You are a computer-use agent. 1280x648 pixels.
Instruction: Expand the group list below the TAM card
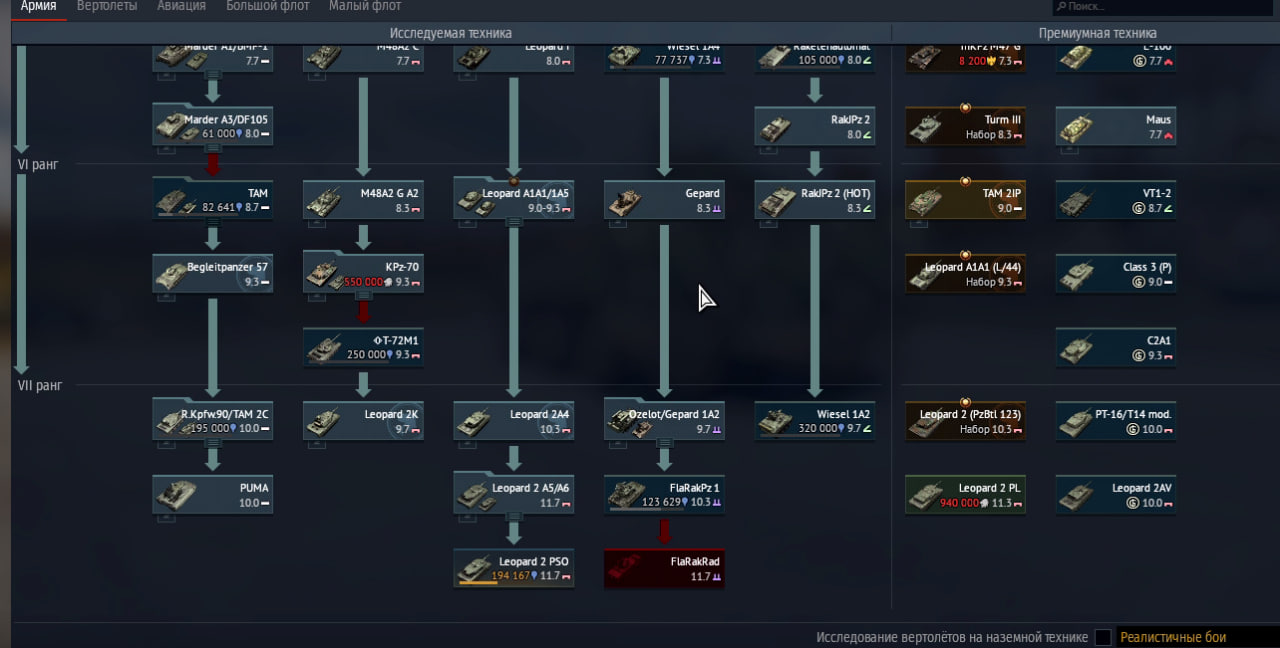[x=213, y=222]
